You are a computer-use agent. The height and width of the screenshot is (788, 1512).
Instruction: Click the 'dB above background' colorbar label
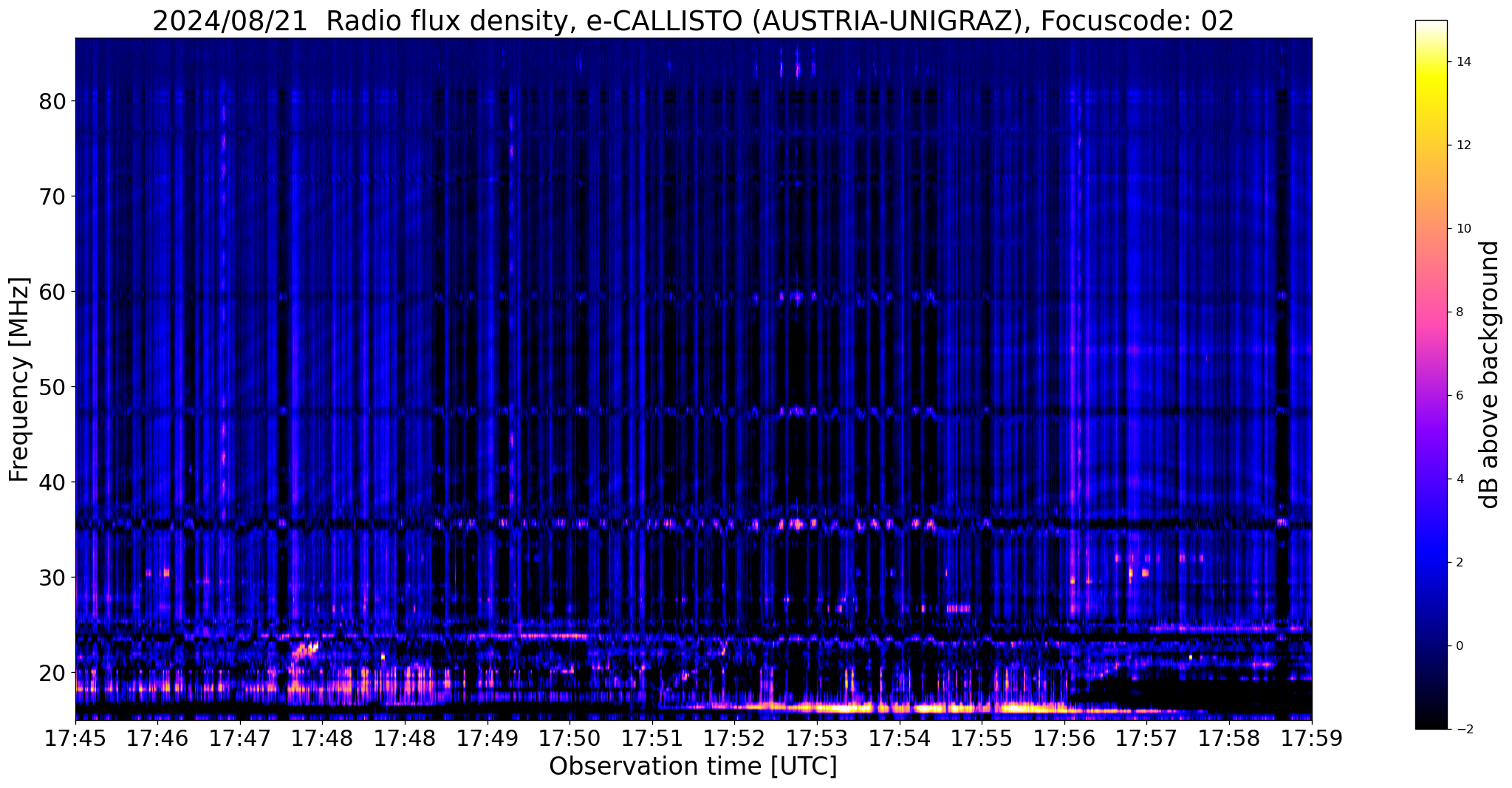coord(1489,374)
